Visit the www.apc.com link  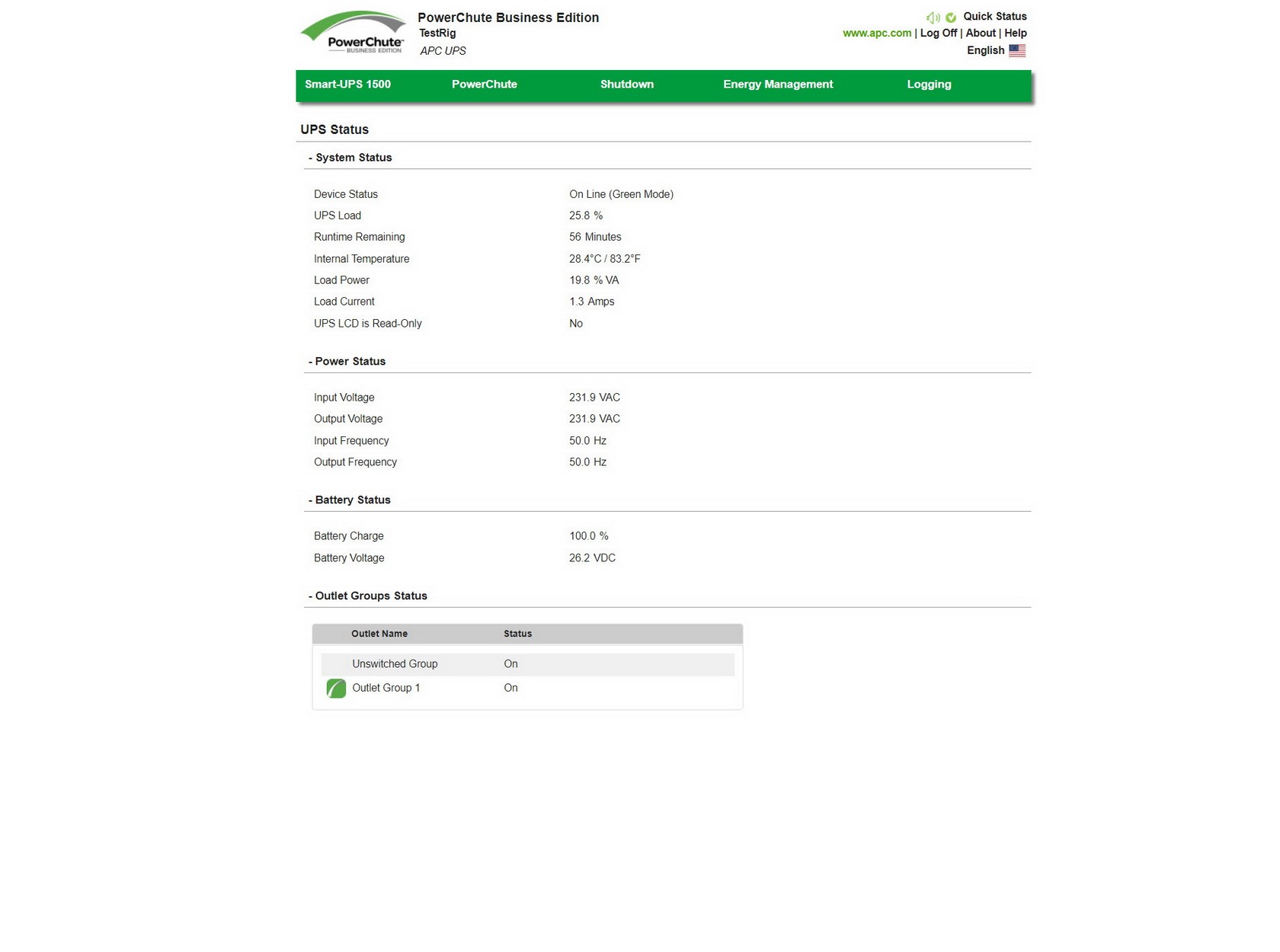tap(876, 34)
